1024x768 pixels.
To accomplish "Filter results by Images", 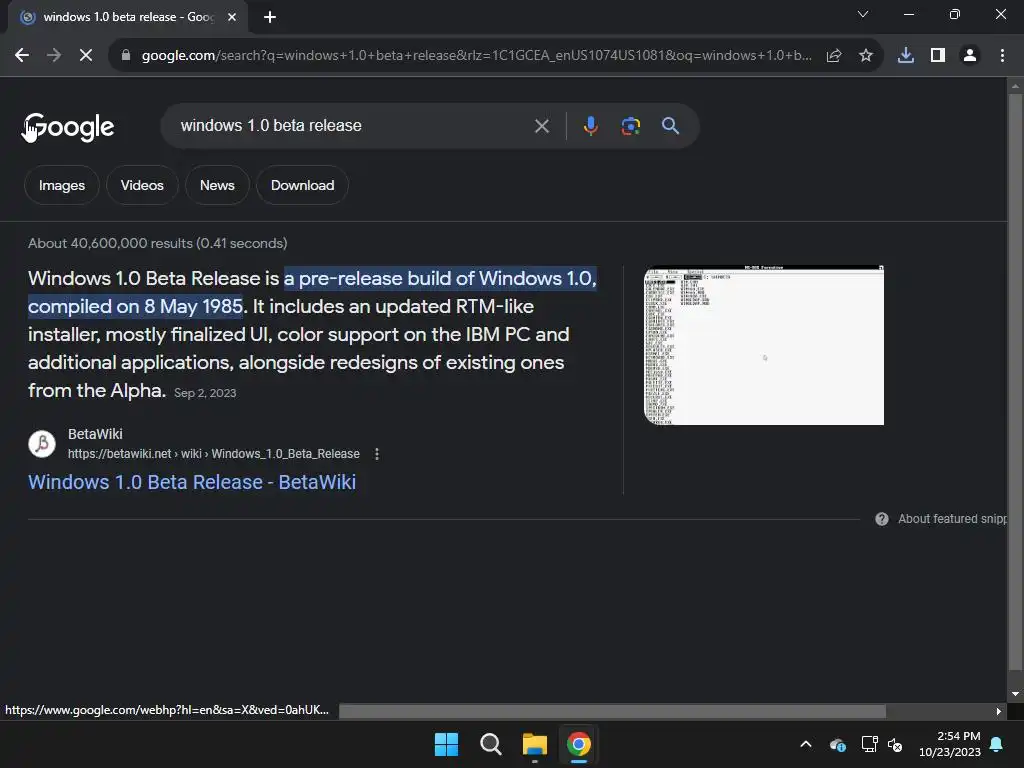I will [x=61, y=185].
